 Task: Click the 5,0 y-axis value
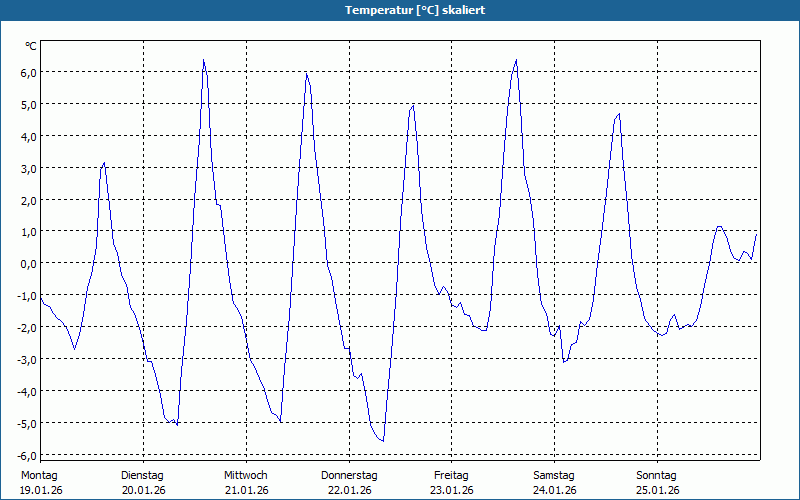29,105
